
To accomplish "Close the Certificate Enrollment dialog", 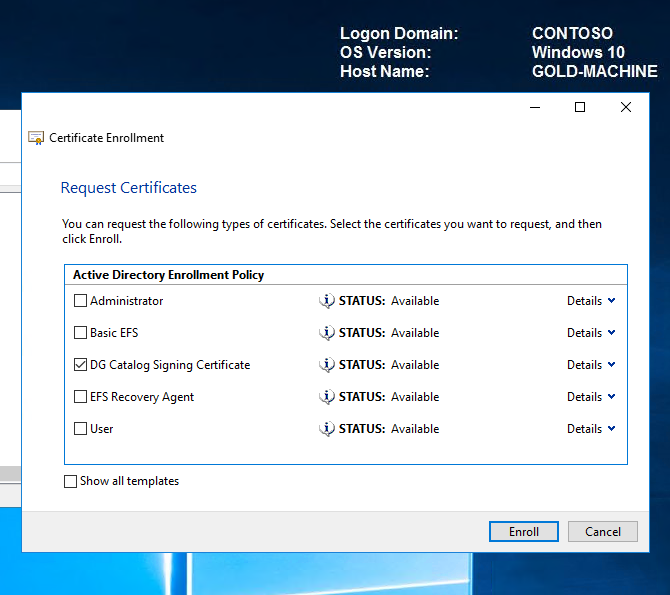I will point(626,107).
